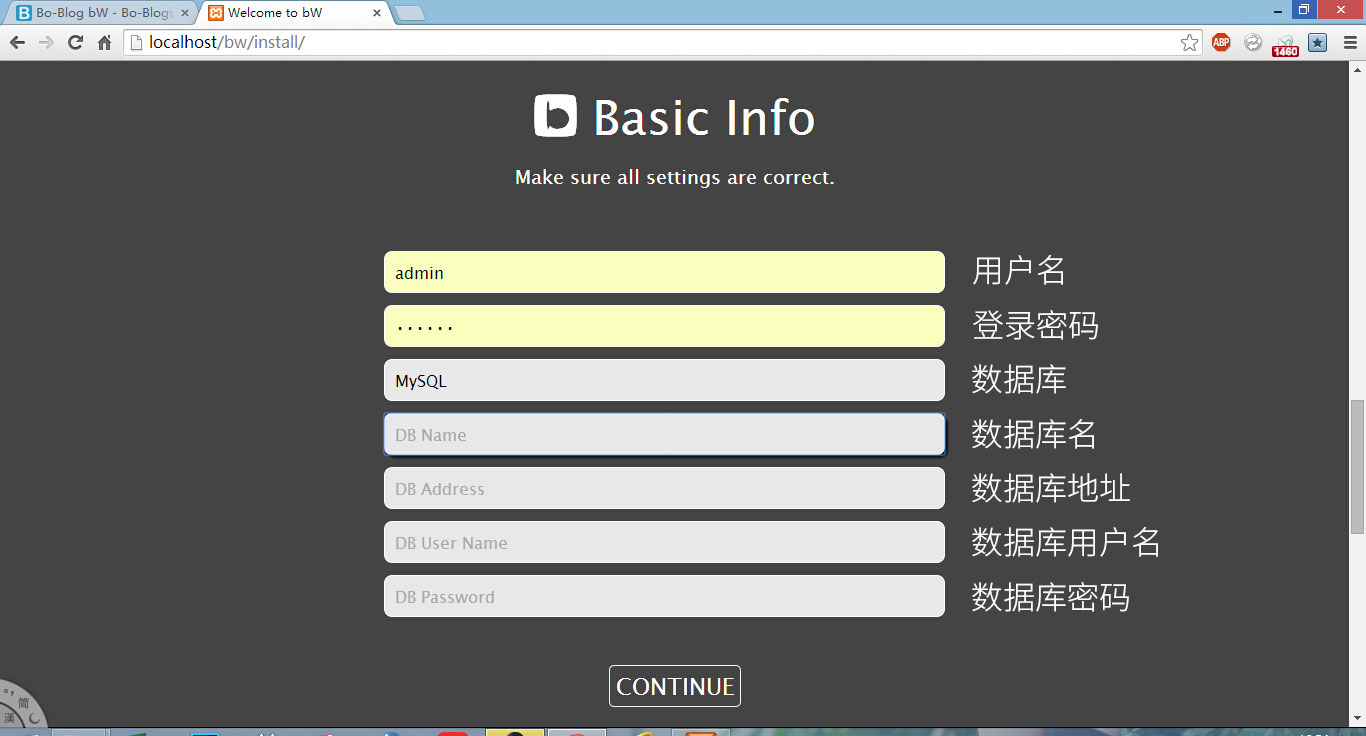Screen dimensions: 1366x736
Task: Open the Adblock Plus extension icon
Action: pyautogui.click(x=1221, y=42)
